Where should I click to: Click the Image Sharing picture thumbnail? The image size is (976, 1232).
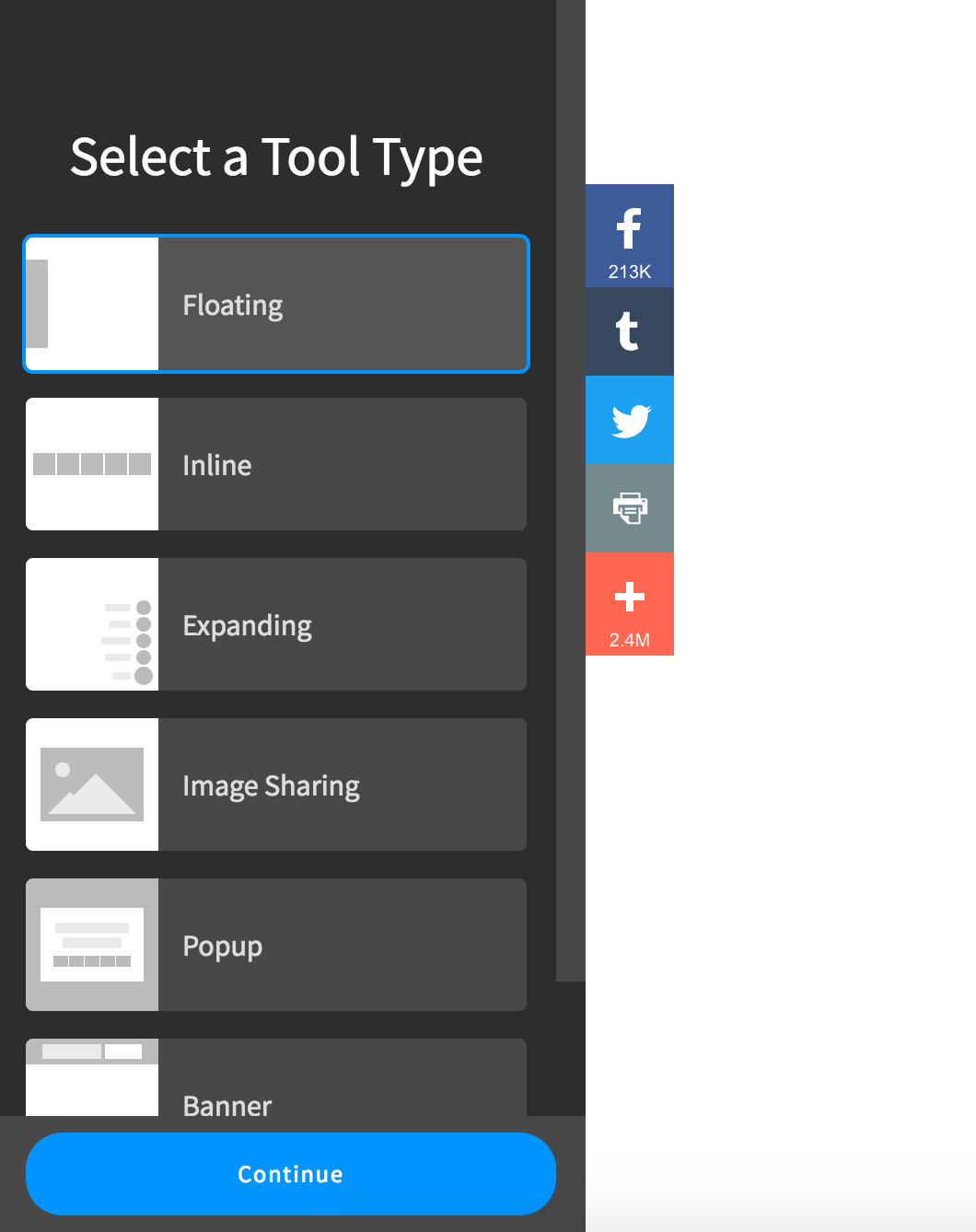point(92,785)
